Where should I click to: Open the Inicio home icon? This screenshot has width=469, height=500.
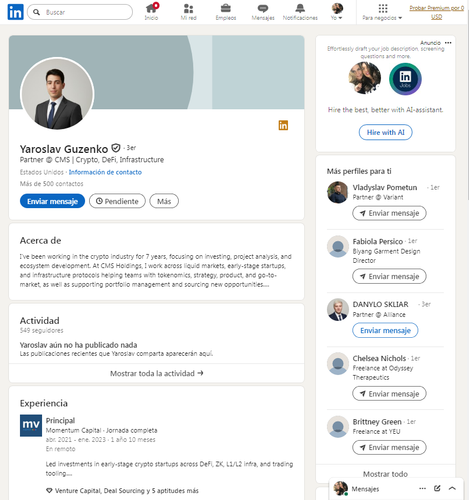151,12
